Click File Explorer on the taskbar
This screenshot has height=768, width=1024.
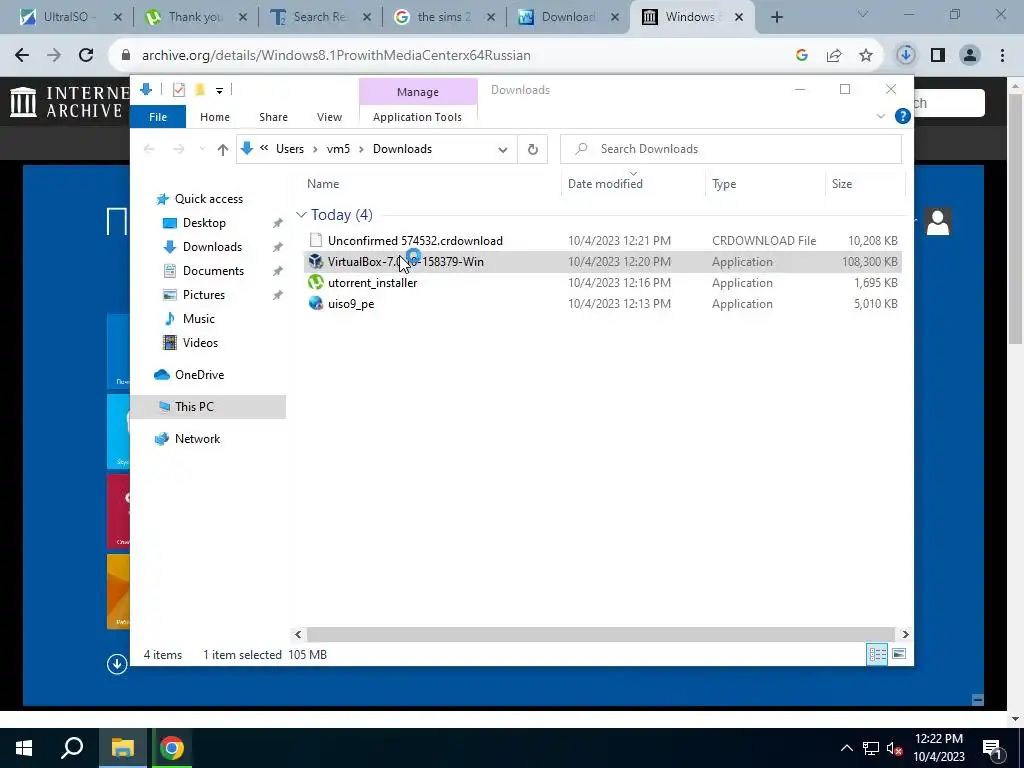(122, 748)
